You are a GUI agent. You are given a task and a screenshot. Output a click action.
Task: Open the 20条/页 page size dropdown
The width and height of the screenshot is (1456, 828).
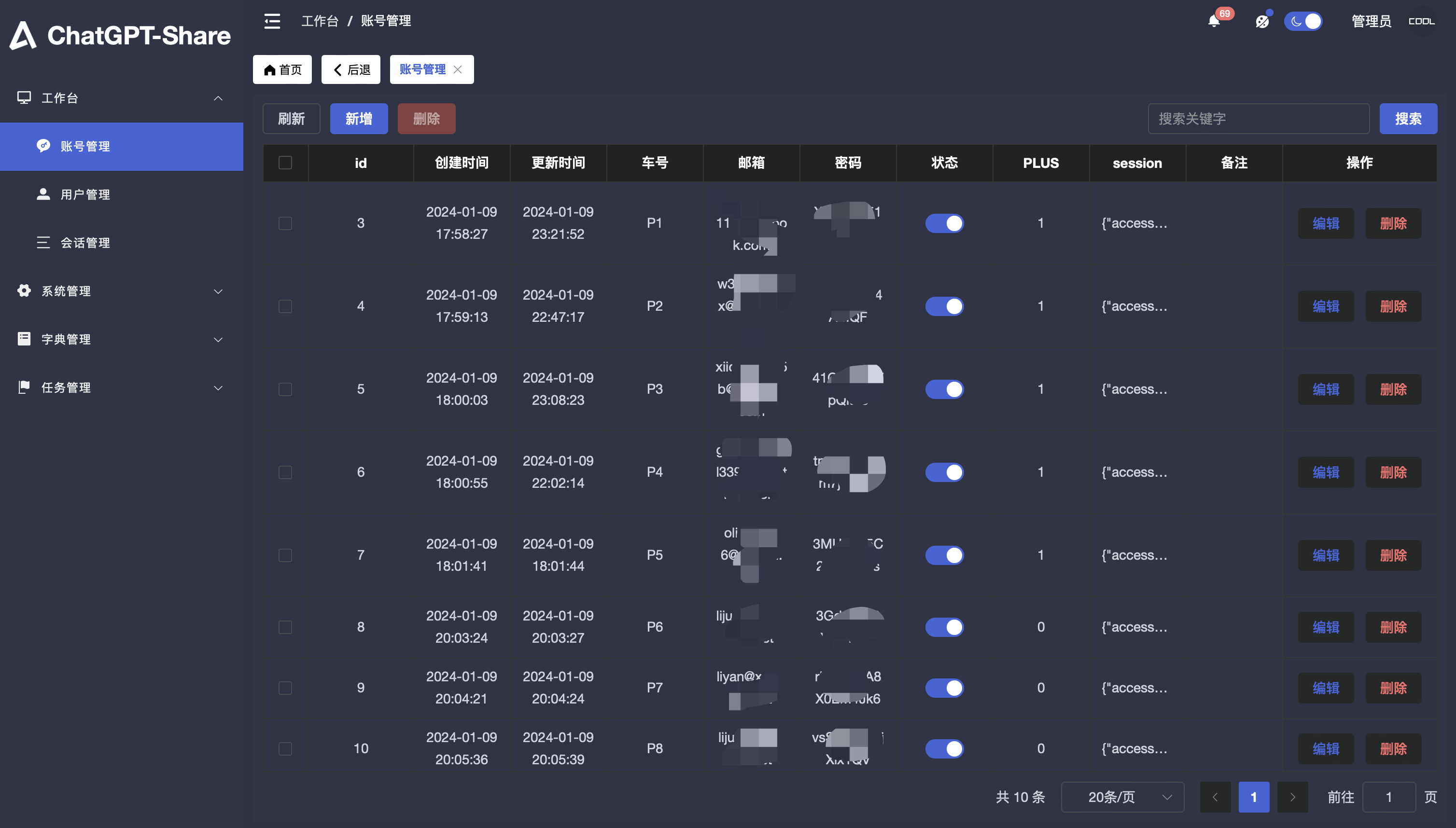point(1122,797)
